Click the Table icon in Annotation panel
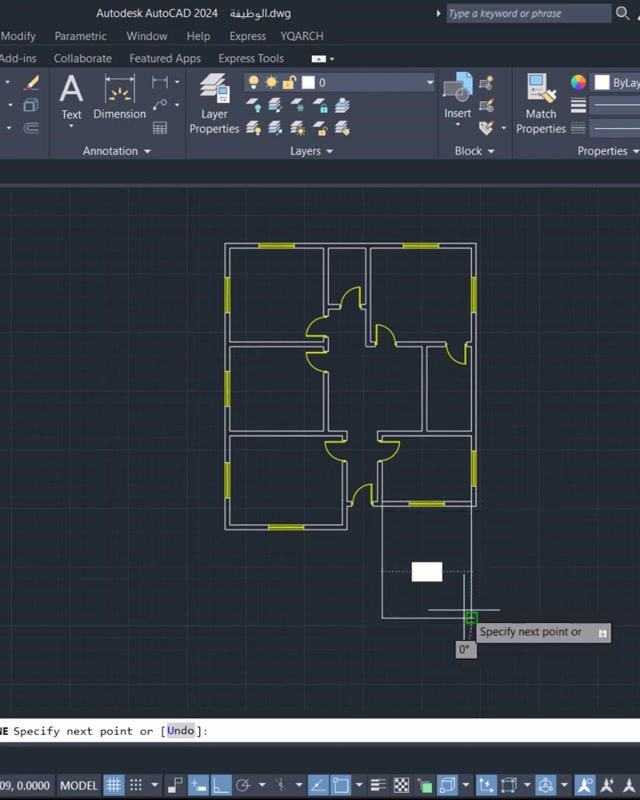640x800 pixels. [x=160, y=128]
